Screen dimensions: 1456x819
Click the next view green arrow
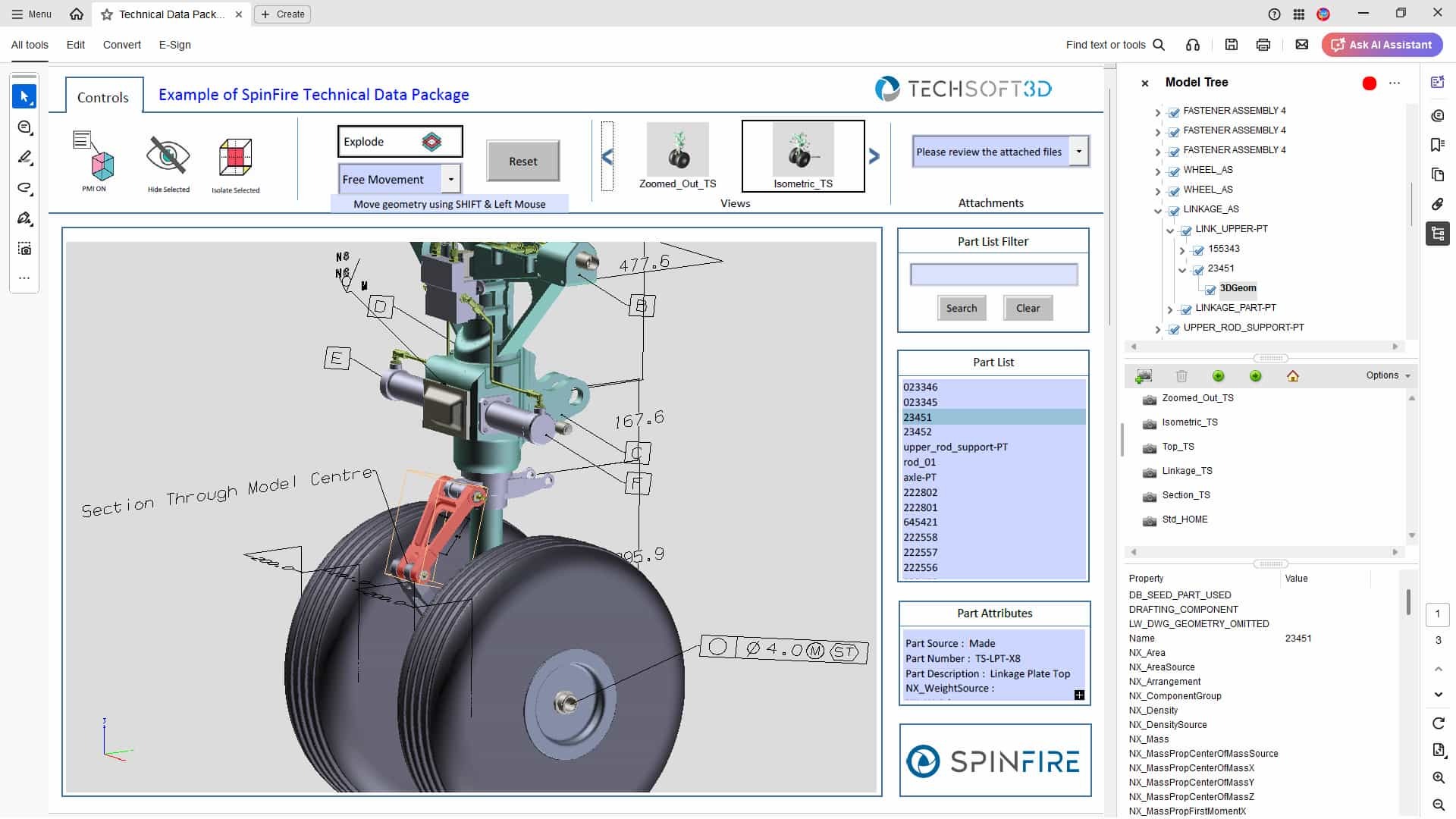(1256, 376)
